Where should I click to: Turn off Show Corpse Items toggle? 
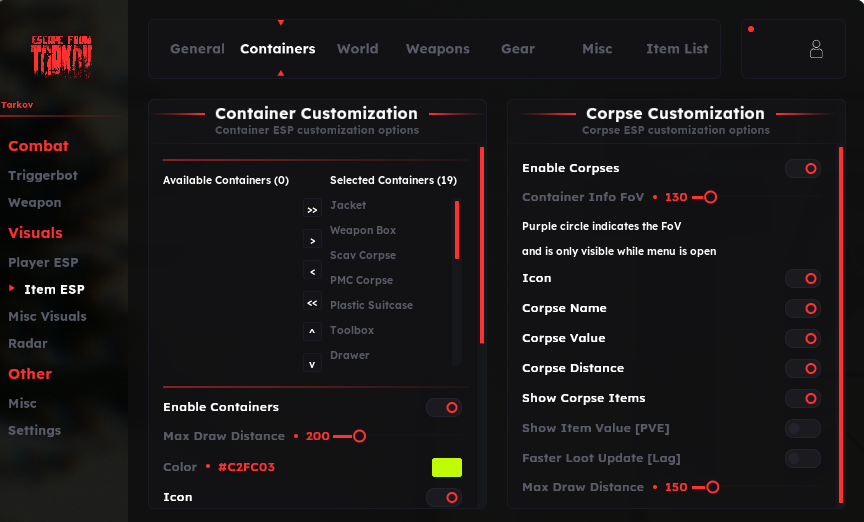(x=802, y=399)
